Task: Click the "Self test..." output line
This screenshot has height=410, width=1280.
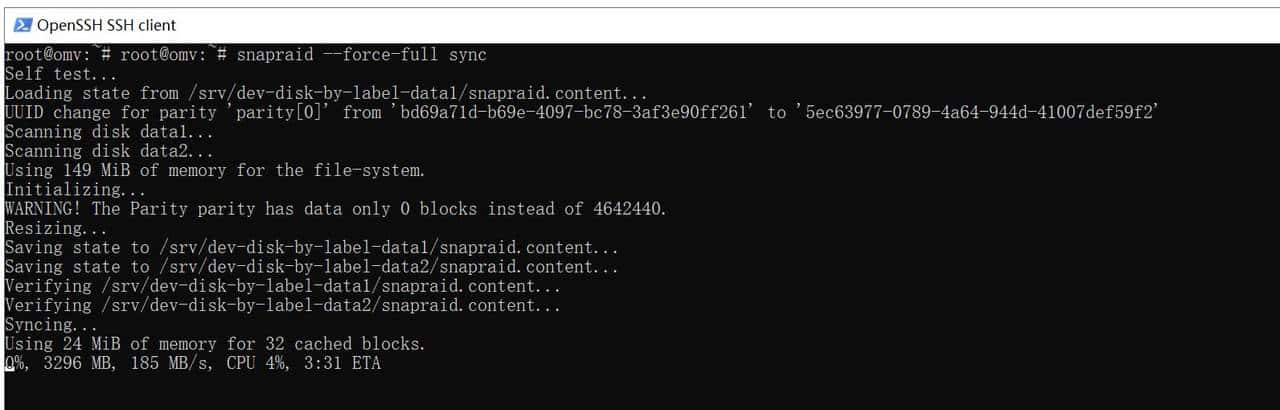Action: (x=60, y=73)
